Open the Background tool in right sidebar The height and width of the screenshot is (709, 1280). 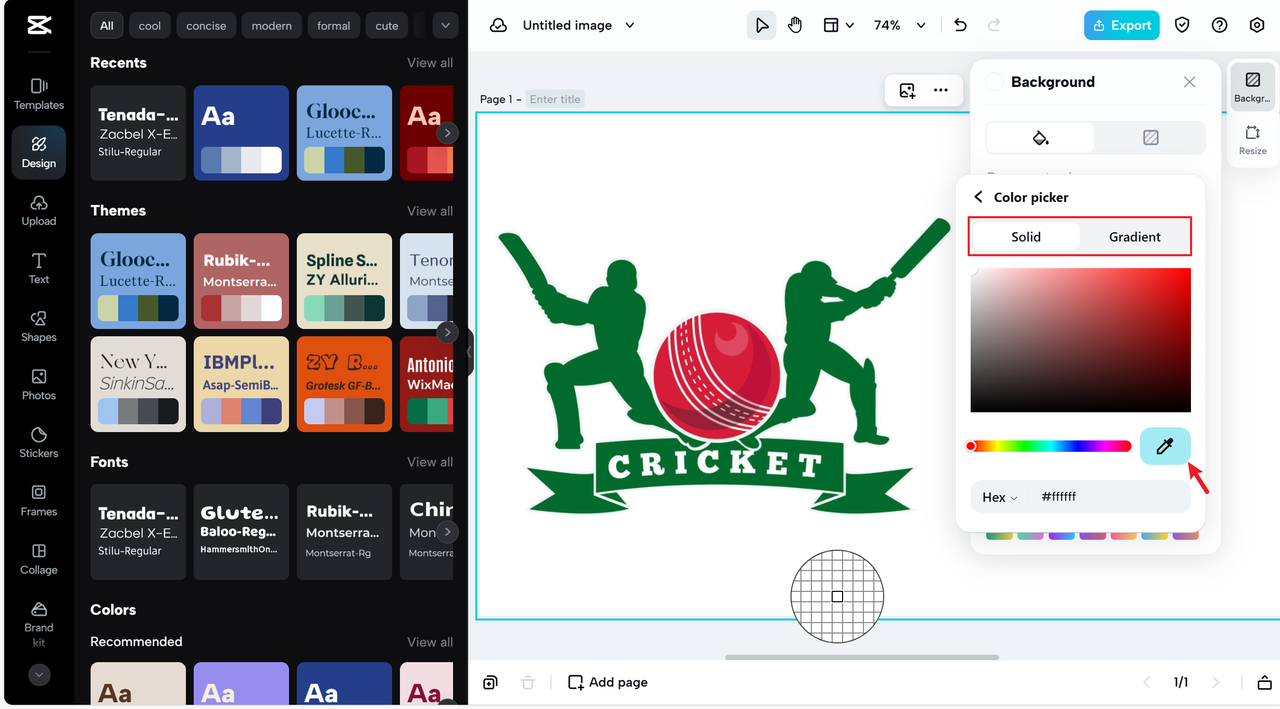click(x=1252, y=86)
